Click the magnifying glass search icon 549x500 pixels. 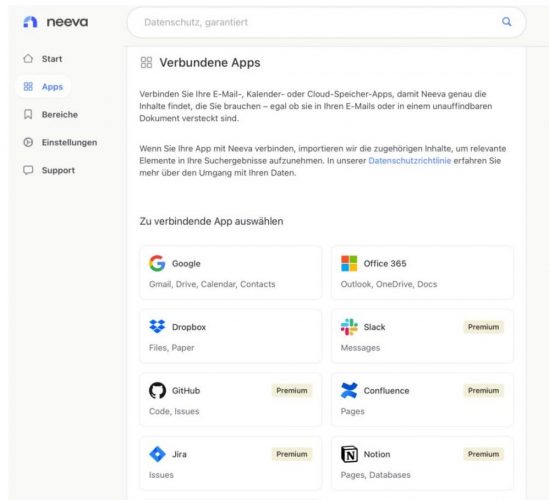click(x=507, y=22)
